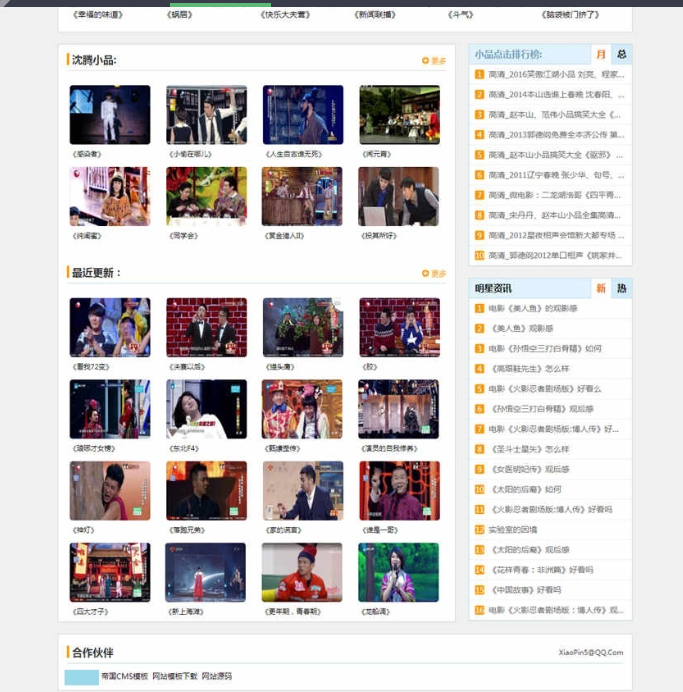Open the thumbnail for 《同学会》
The image size is (683, 692).
click(x=206, y=196)
